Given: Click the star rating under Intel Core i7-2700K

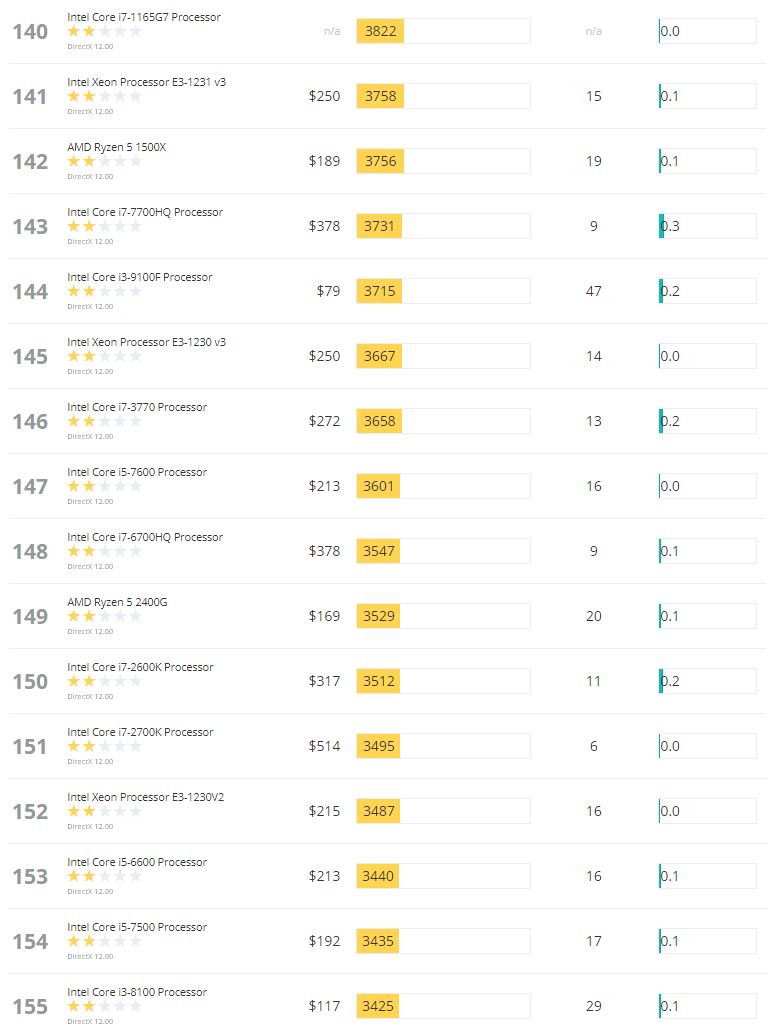Looking at the screenshot, I should (104, 747).
